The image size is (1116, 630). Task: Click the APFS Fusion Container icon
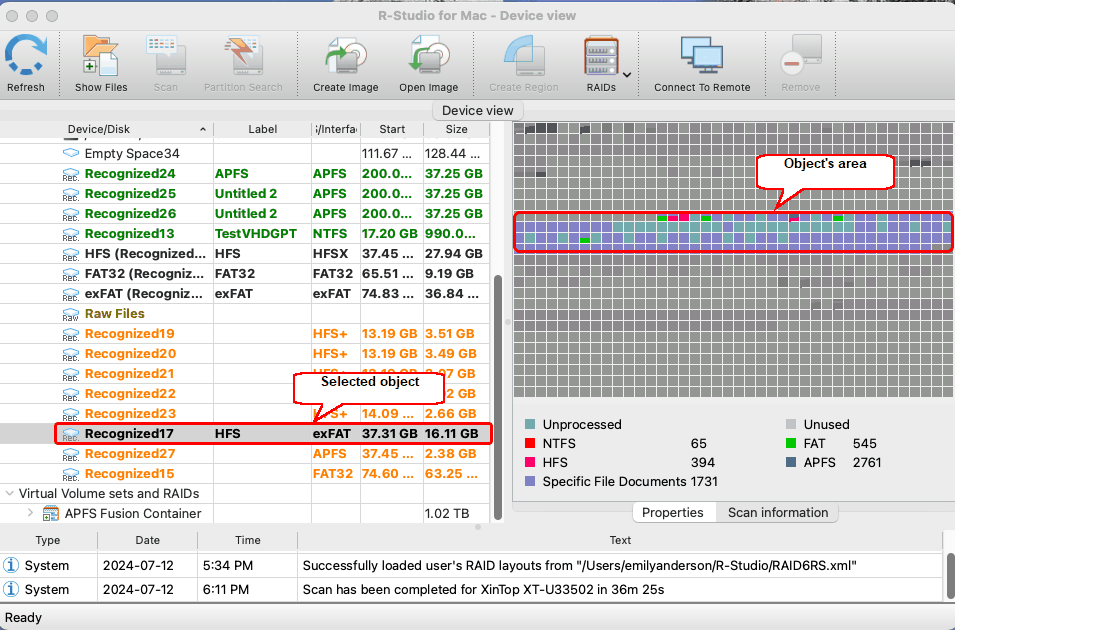pos(51,513)
